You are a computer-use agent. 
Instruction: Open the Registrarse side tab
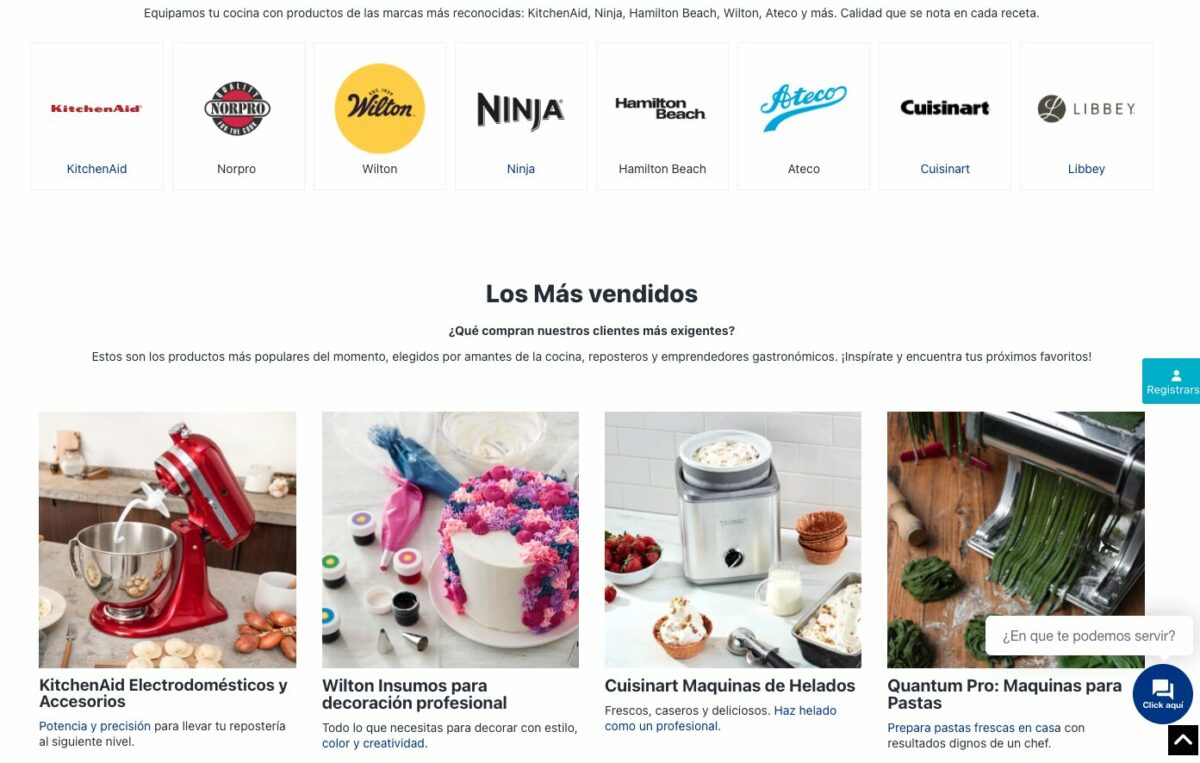tap(1171, 381)
